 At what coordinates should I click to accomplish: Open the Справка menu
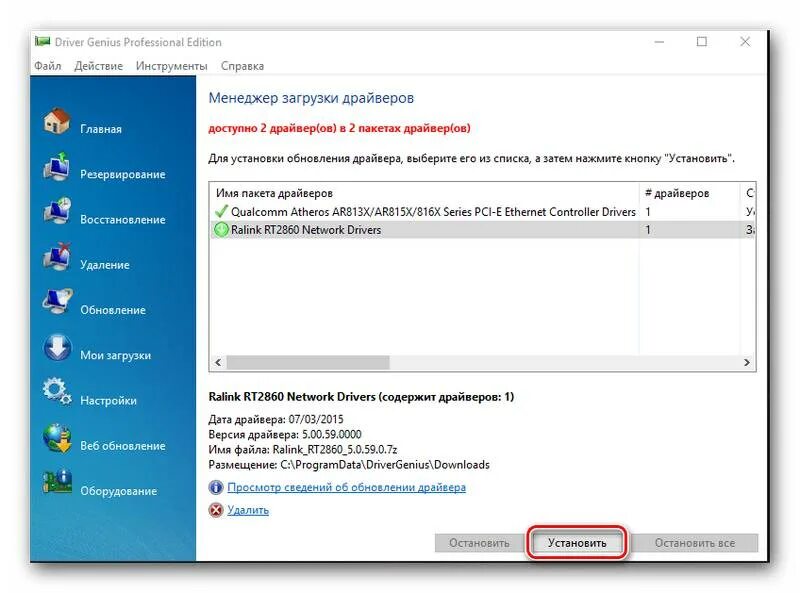coord(242,66)
